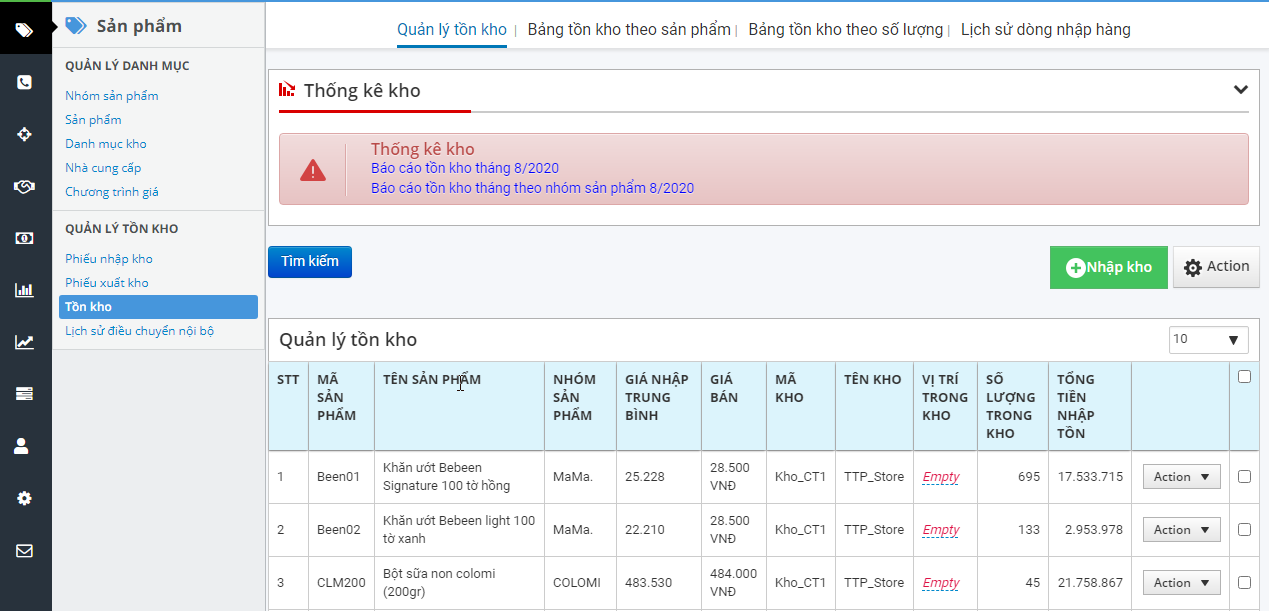
Task: Open Phiếu xuất kho menu item
Action: point(107,283)
